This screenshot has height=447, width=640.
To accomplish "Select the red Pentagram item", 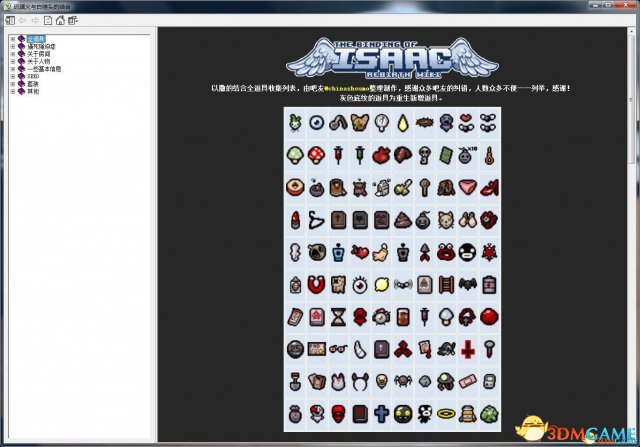I will (x=489, y=253).
